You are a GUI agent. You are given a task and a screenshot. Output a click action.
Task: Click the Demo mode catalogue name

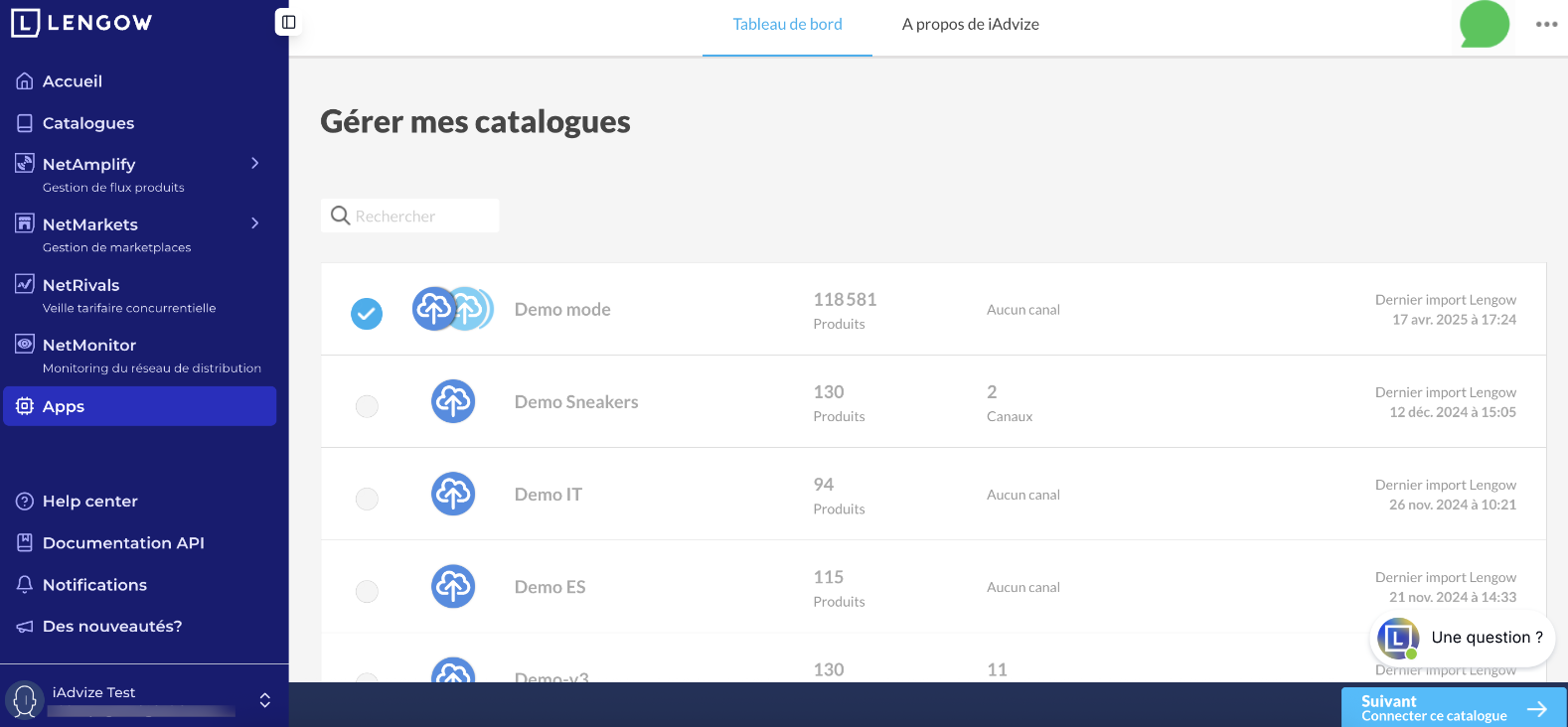562,309
